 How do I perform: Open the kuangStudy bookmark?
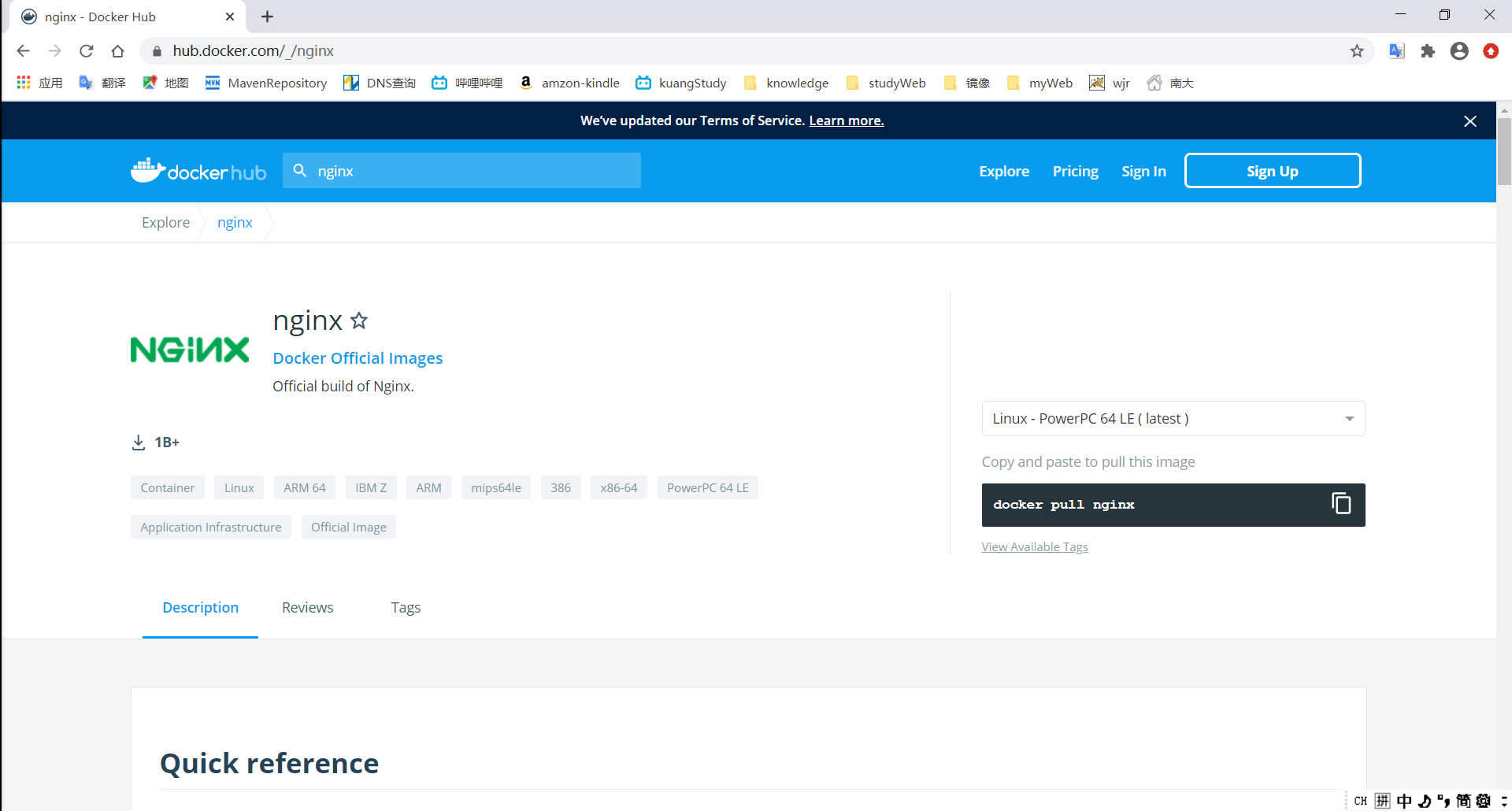pyautogui.click(x=681, y=83)
